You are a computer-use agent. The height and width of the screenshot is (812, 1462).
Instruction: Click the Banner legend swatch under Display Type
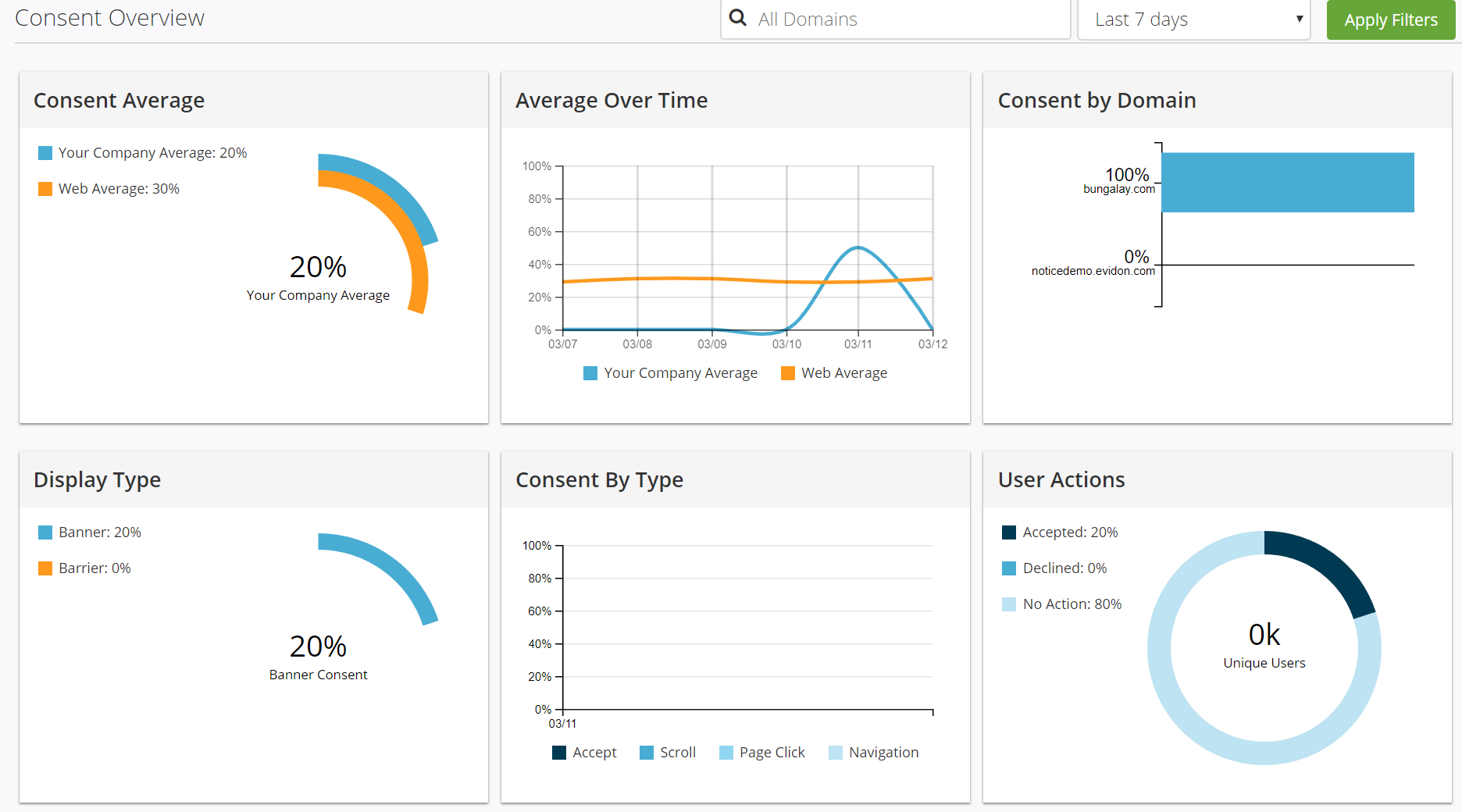(45, 532)
